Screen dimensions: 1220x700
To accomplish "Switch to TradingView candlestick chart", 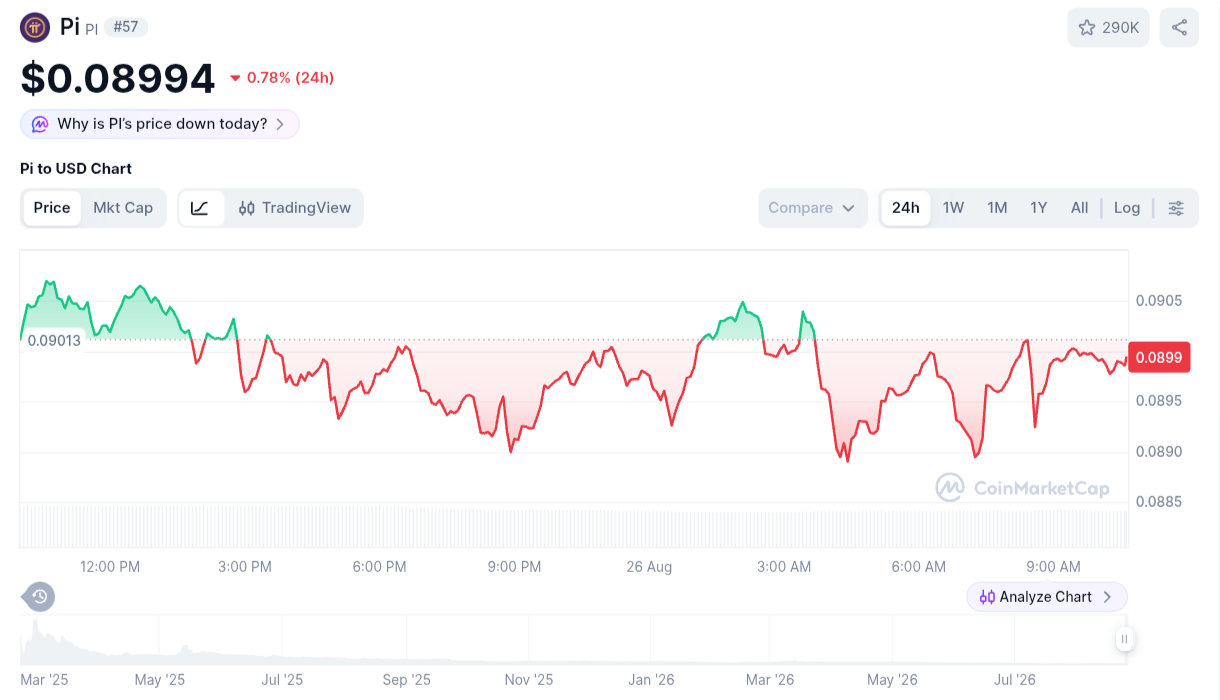I will coord(295,208).
